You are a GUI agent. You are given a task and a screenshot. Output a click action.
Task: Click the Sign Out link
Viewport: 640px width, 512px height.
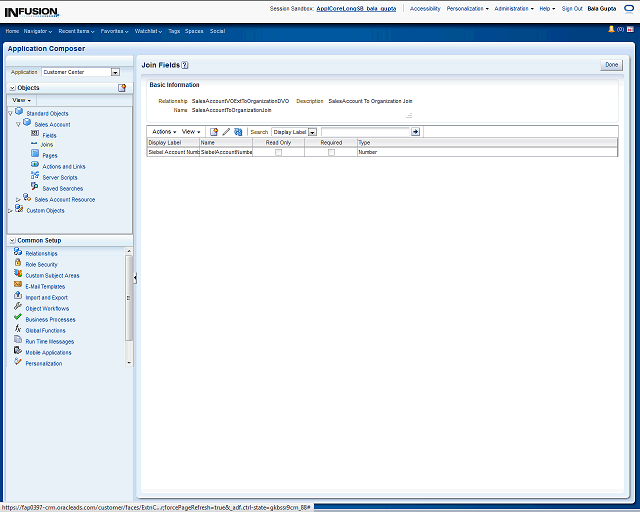(572, 8)
